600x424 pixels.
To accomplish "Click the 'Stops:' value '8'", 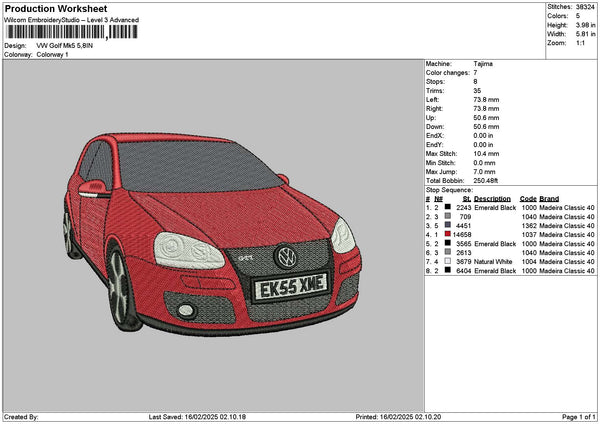I will click(475, 82).
